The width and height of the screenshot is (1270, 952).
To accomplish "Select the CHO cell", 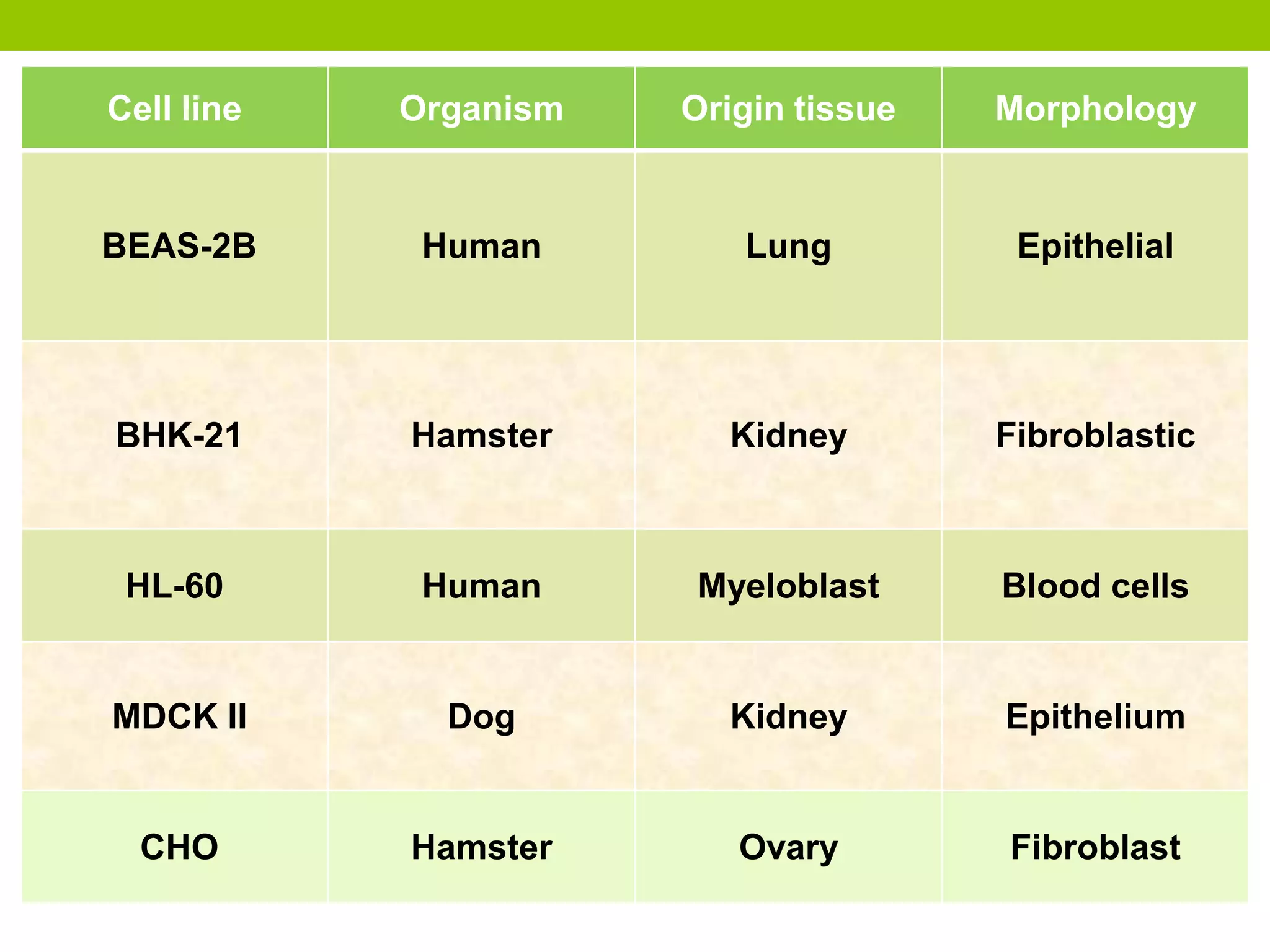I will tap(175, 847).
